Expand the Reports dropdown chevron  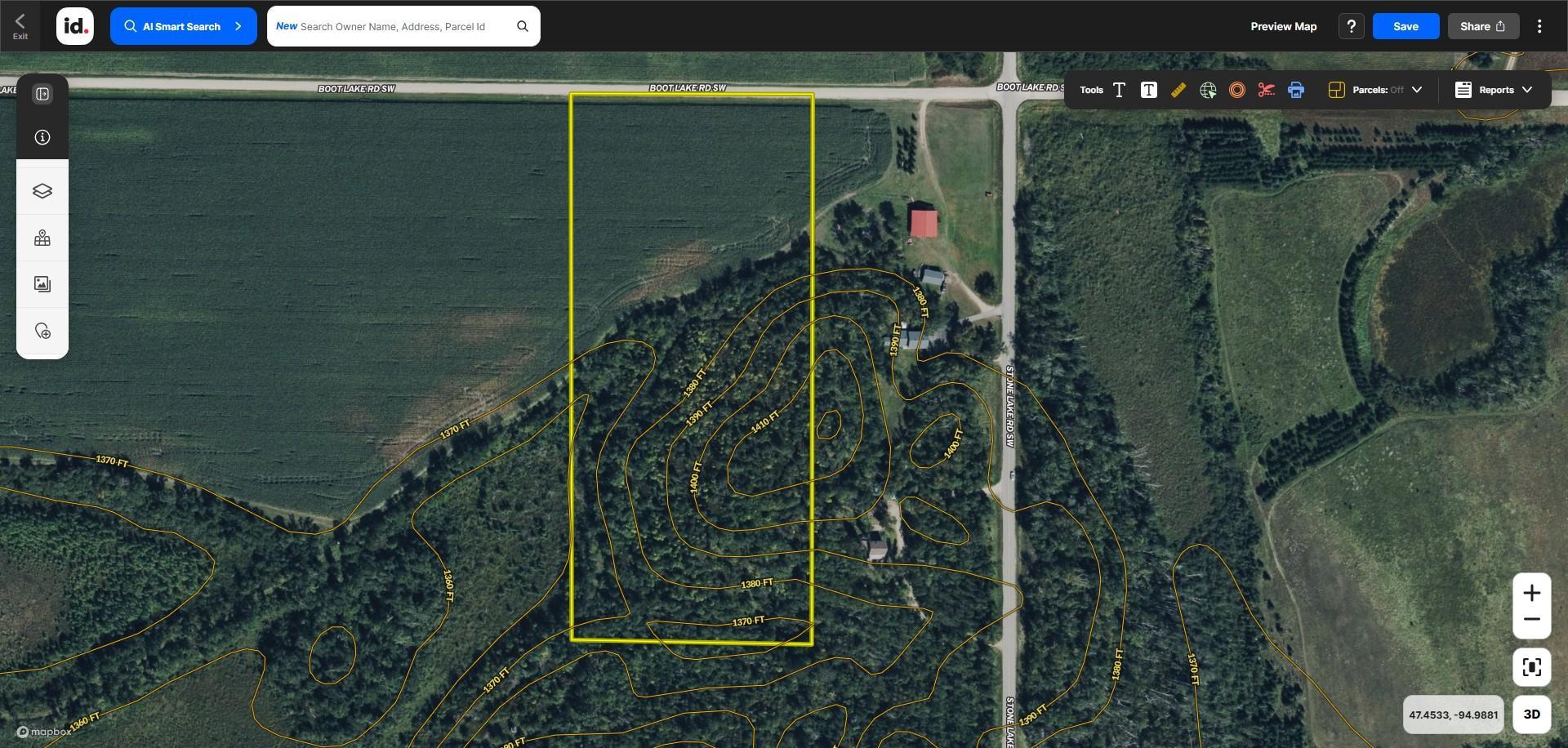(1527, 90)
